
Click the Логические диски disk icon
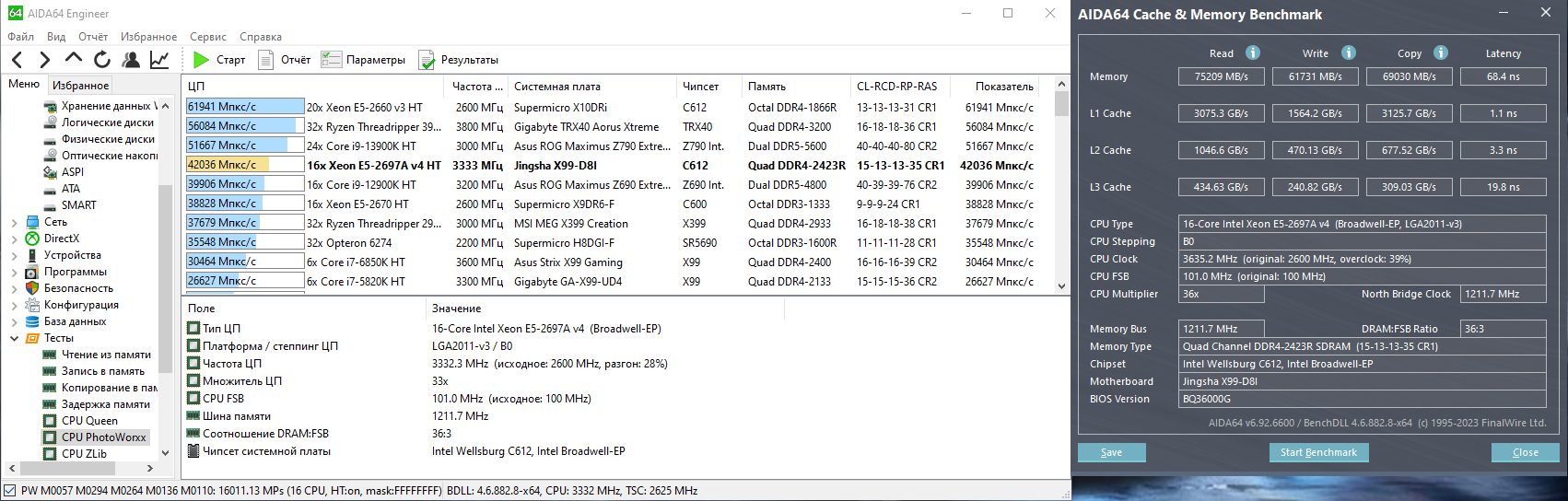51,122
